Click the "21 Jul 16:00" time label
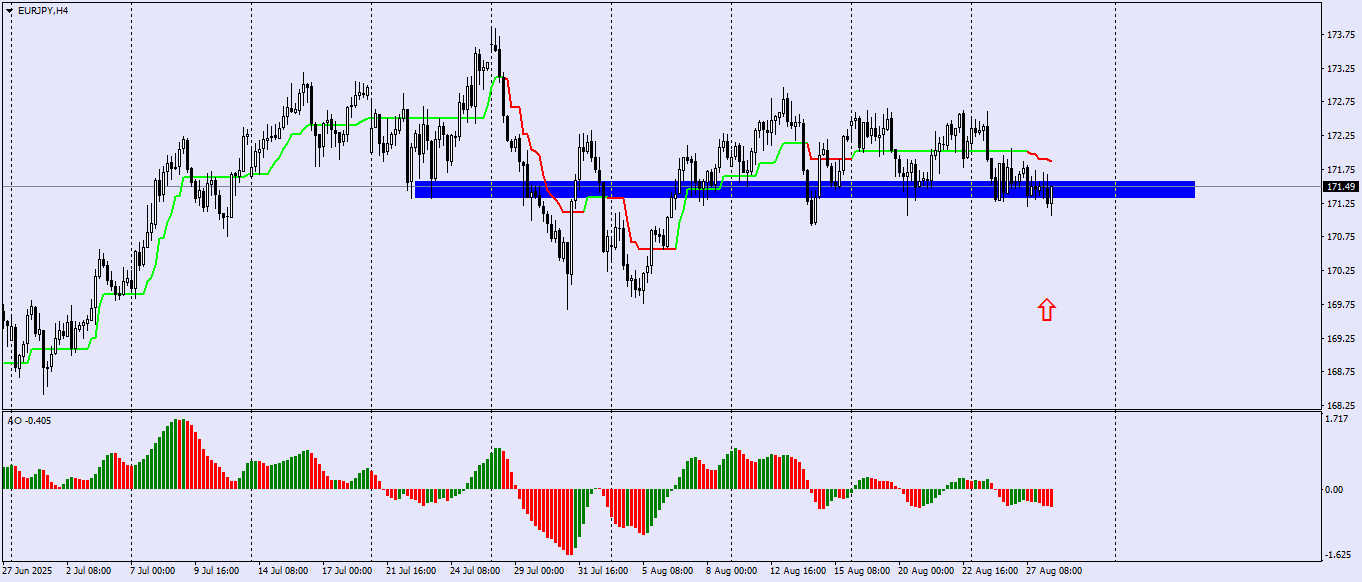 pos(410,572)
